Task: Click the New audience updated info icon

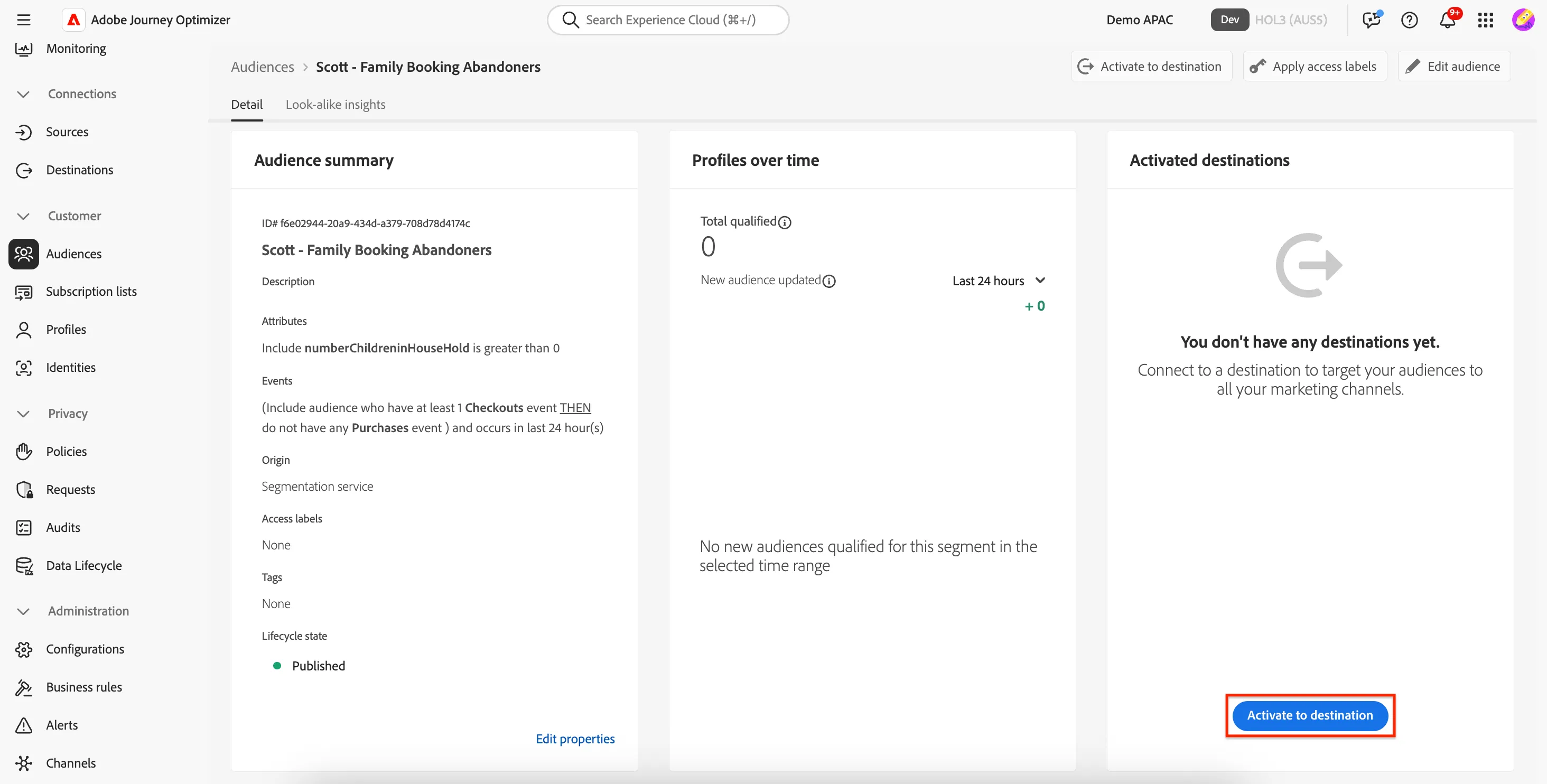Action: pyautogui.click(x=829, y=281)
